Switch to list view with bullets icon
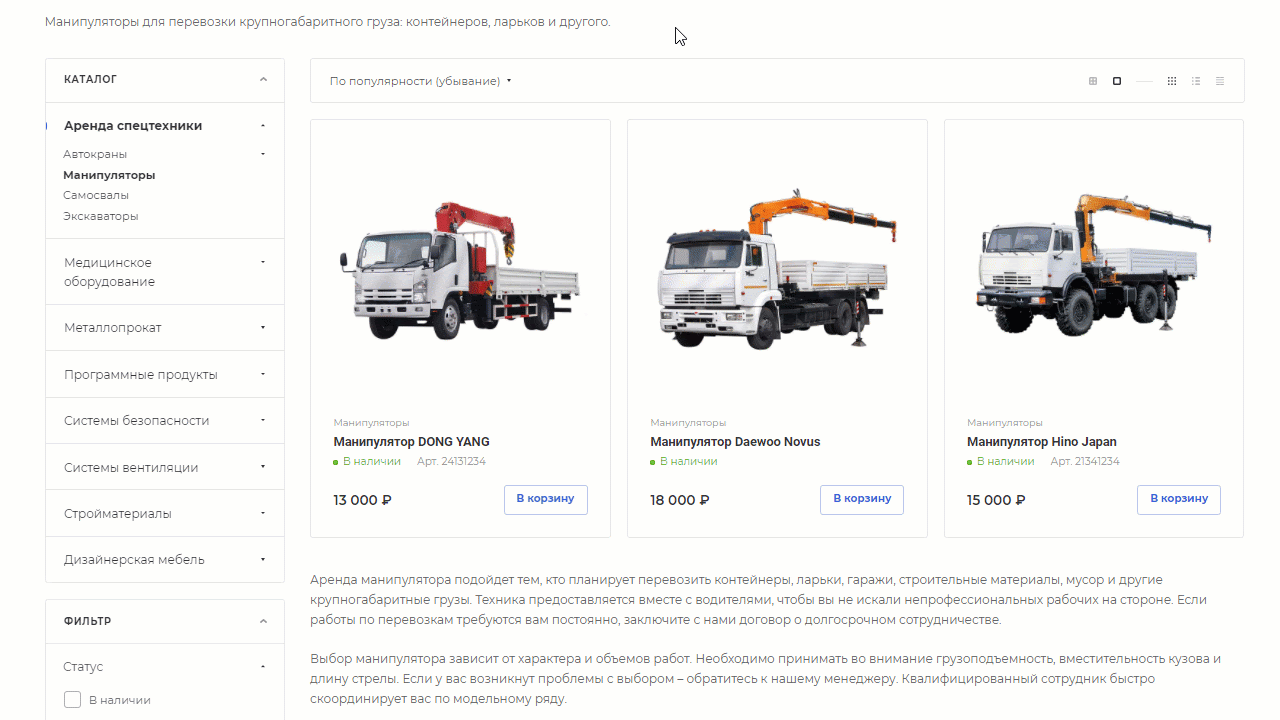The width and height of the screenshot is (1280, 720). click(1196, 81)
